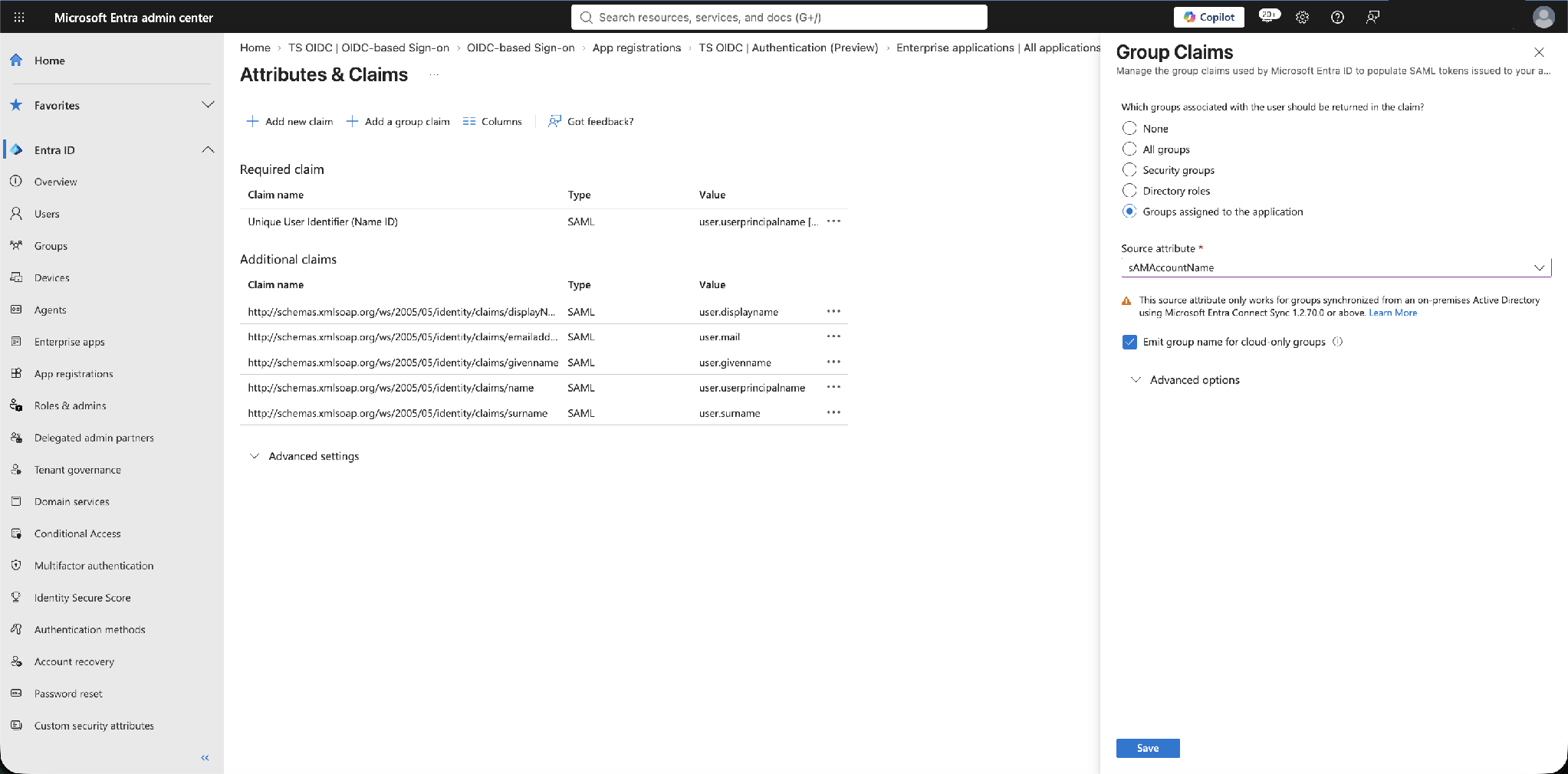This screenshot has width=1568, height=774.
Task: Expand the Favorites section chevron
Action: [x=208, y=105]
